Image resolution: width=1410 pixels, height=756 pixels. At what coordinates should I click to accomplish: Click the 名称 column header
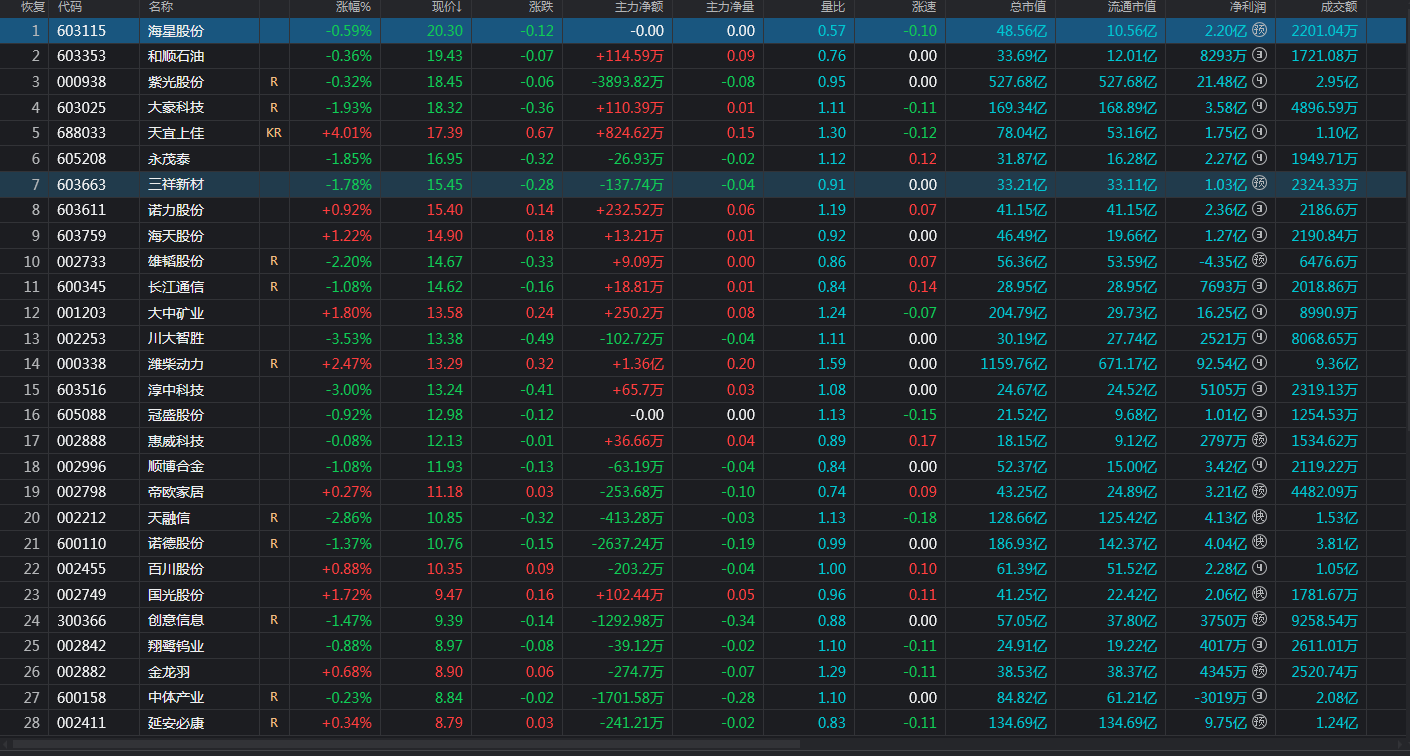click(x=160, y=7)
